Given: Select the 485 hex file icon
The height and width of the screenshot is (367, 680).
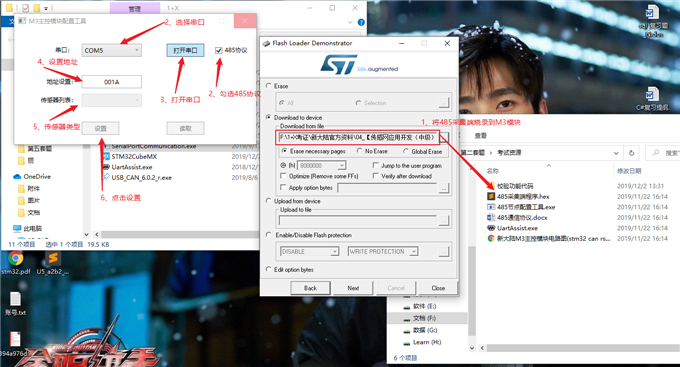Looking at the screenshot, I should click(x=491, y=197).
